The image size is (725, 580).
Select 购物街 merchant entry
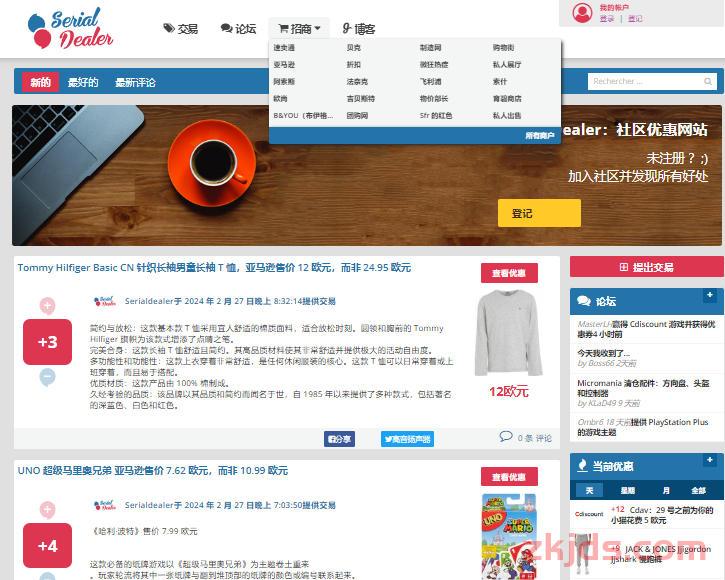[x=504, y=48]
